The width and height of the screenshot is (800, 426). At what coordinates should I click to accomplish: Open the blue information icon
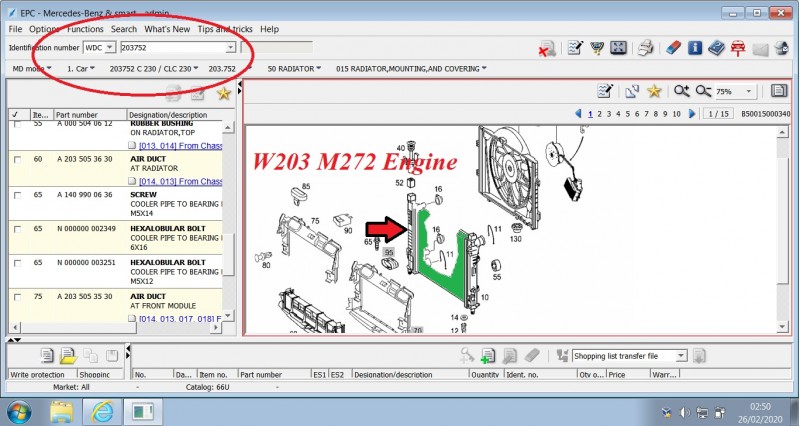tap(694, 48)
